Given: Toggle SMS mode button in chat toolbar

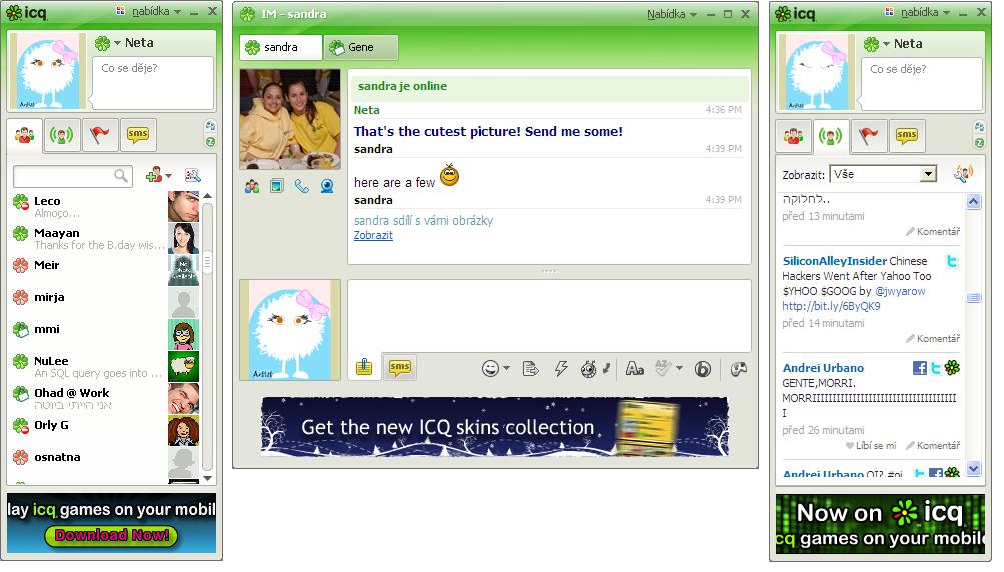Looking at the screenshot, I should click(400, 367).
